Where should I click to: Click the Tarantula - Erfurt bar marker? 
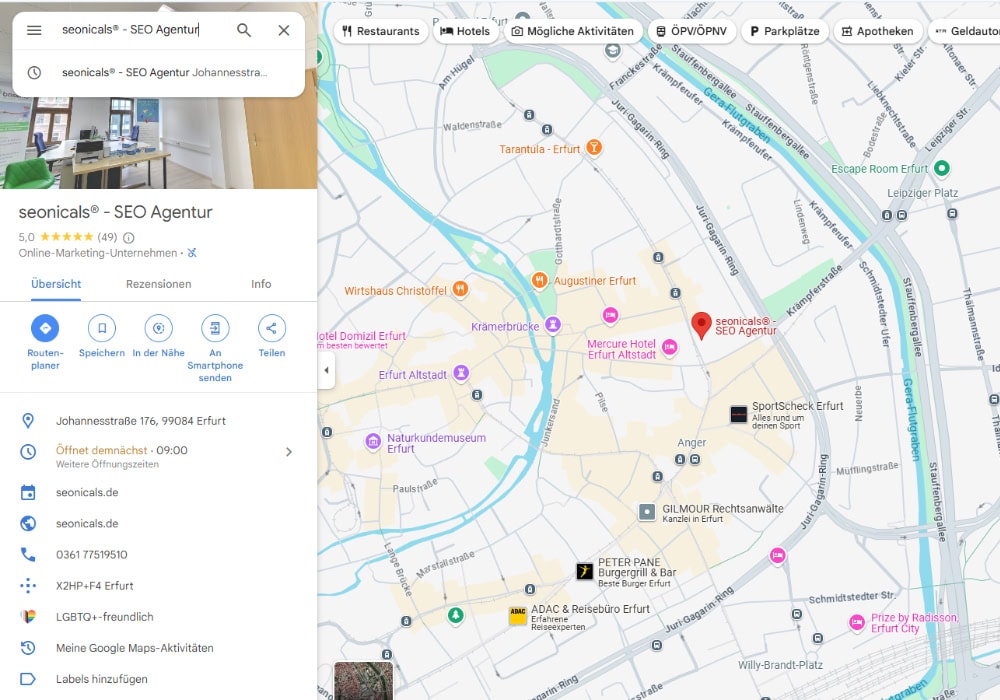[594, 148]
